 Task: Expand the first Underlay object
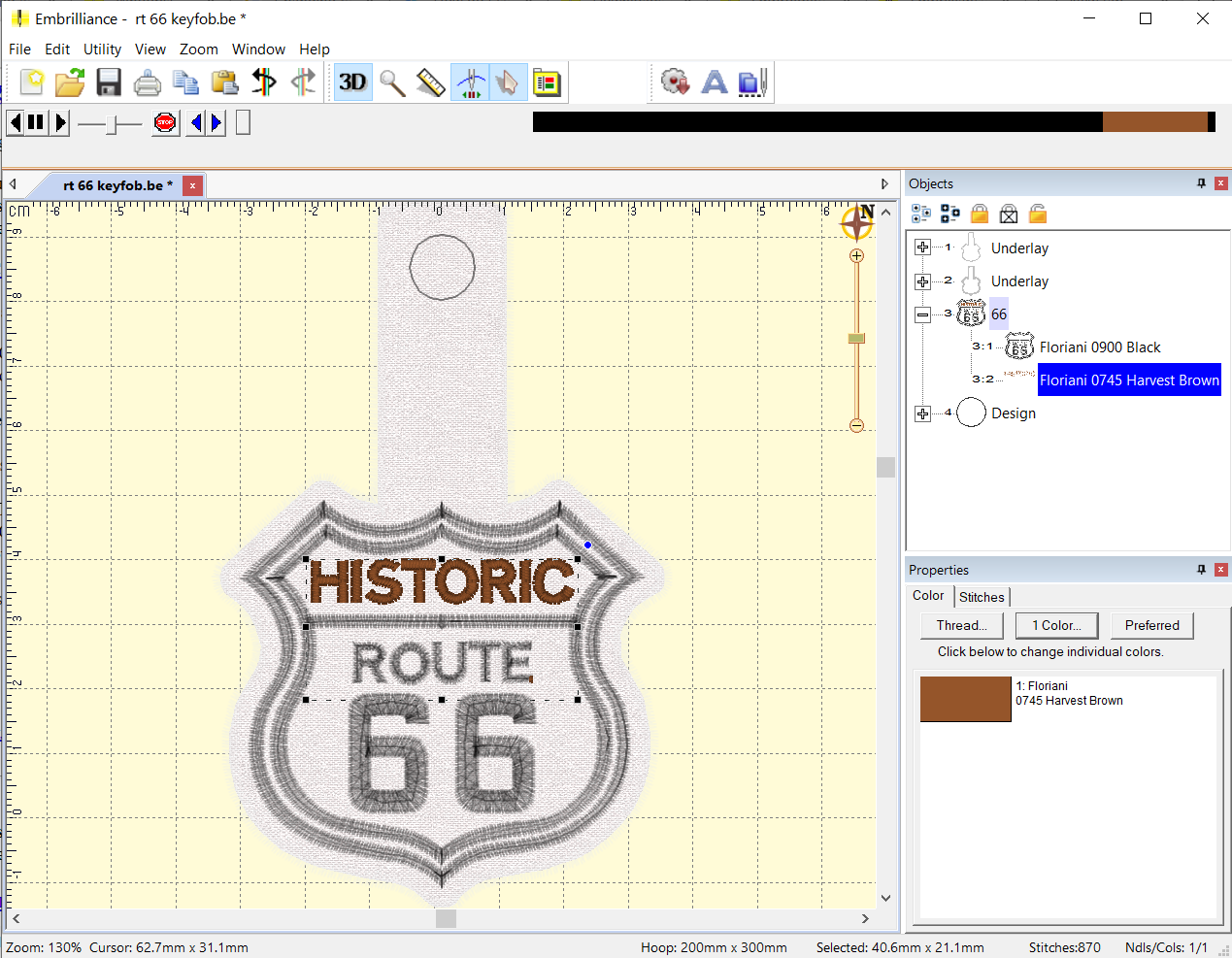[922, 248]
